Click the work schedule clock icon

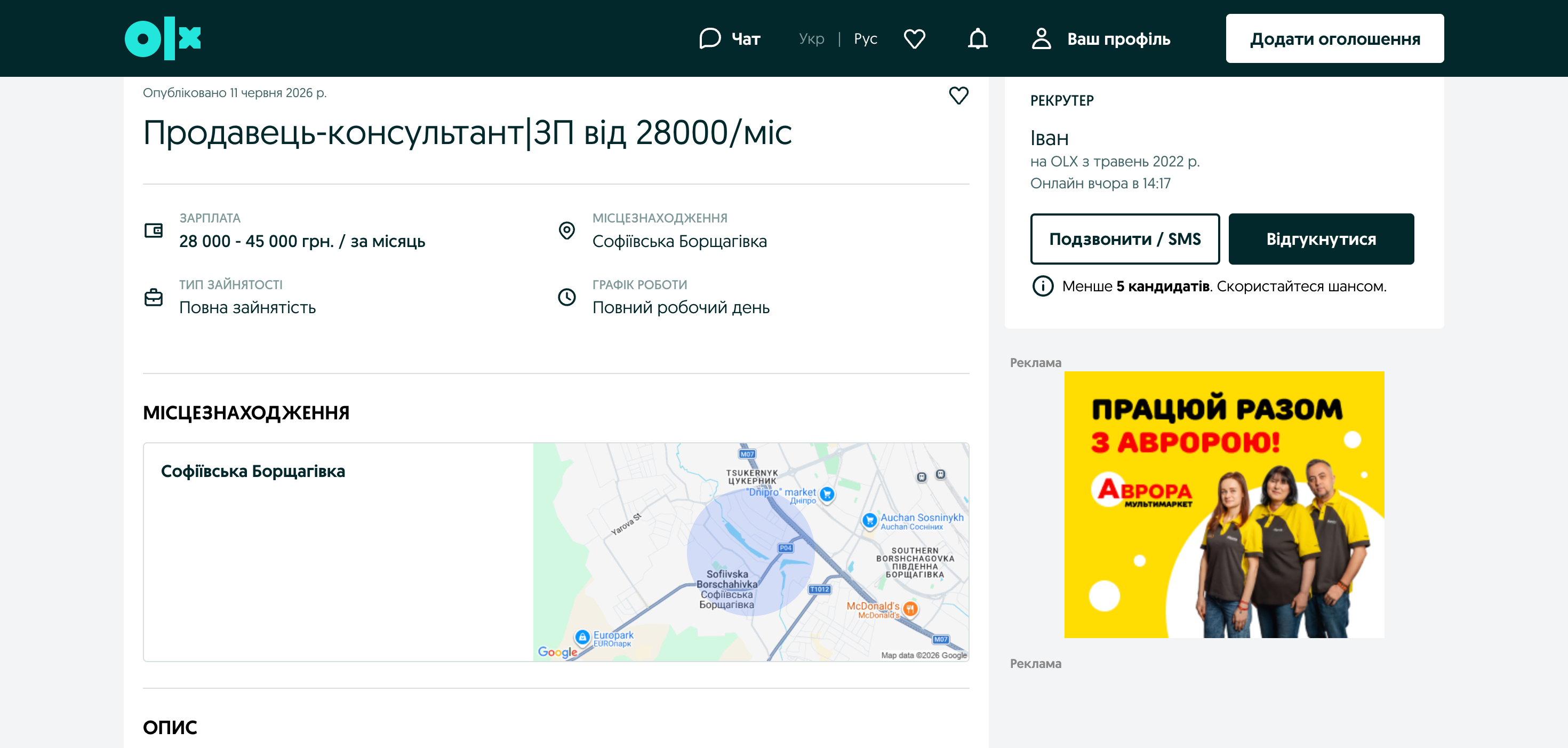pyautogui.click(x=567, y=297)
